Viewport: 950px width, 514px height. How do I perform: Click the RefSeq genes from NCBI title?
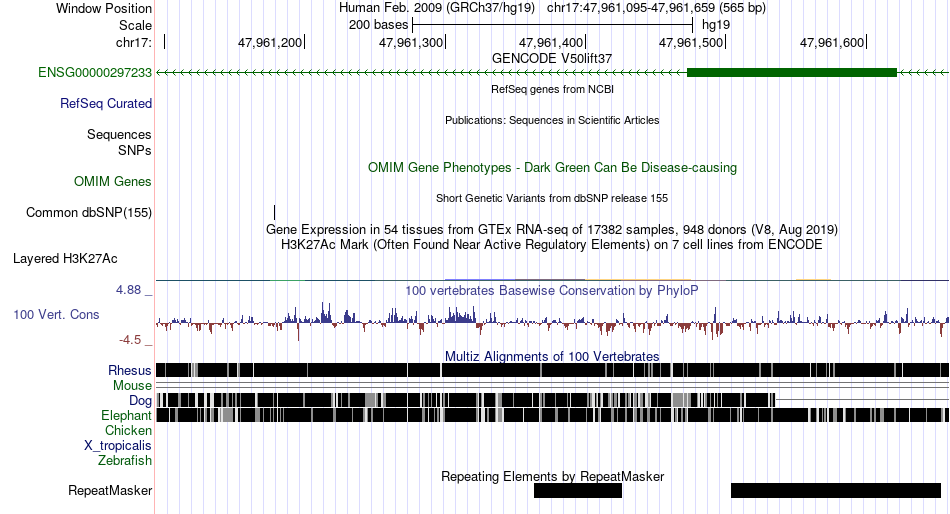(x=553, y=89)
